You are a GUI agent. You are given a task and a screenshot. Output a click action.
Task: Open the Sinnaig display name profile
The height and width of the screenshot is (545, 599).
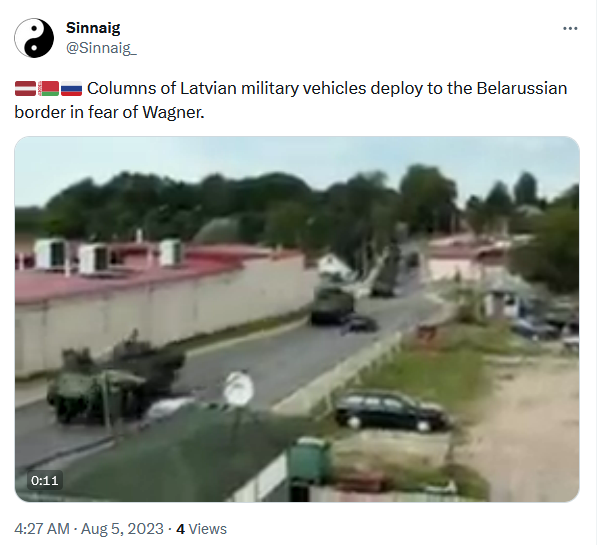93,28
